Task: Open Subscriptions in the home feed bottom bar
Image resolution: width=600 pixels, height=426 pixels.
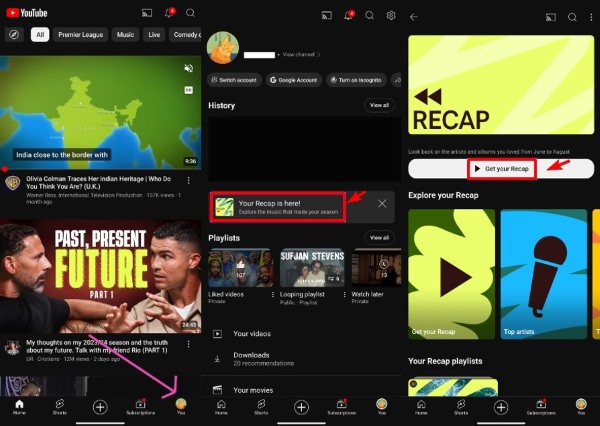Action: point(140,407)
